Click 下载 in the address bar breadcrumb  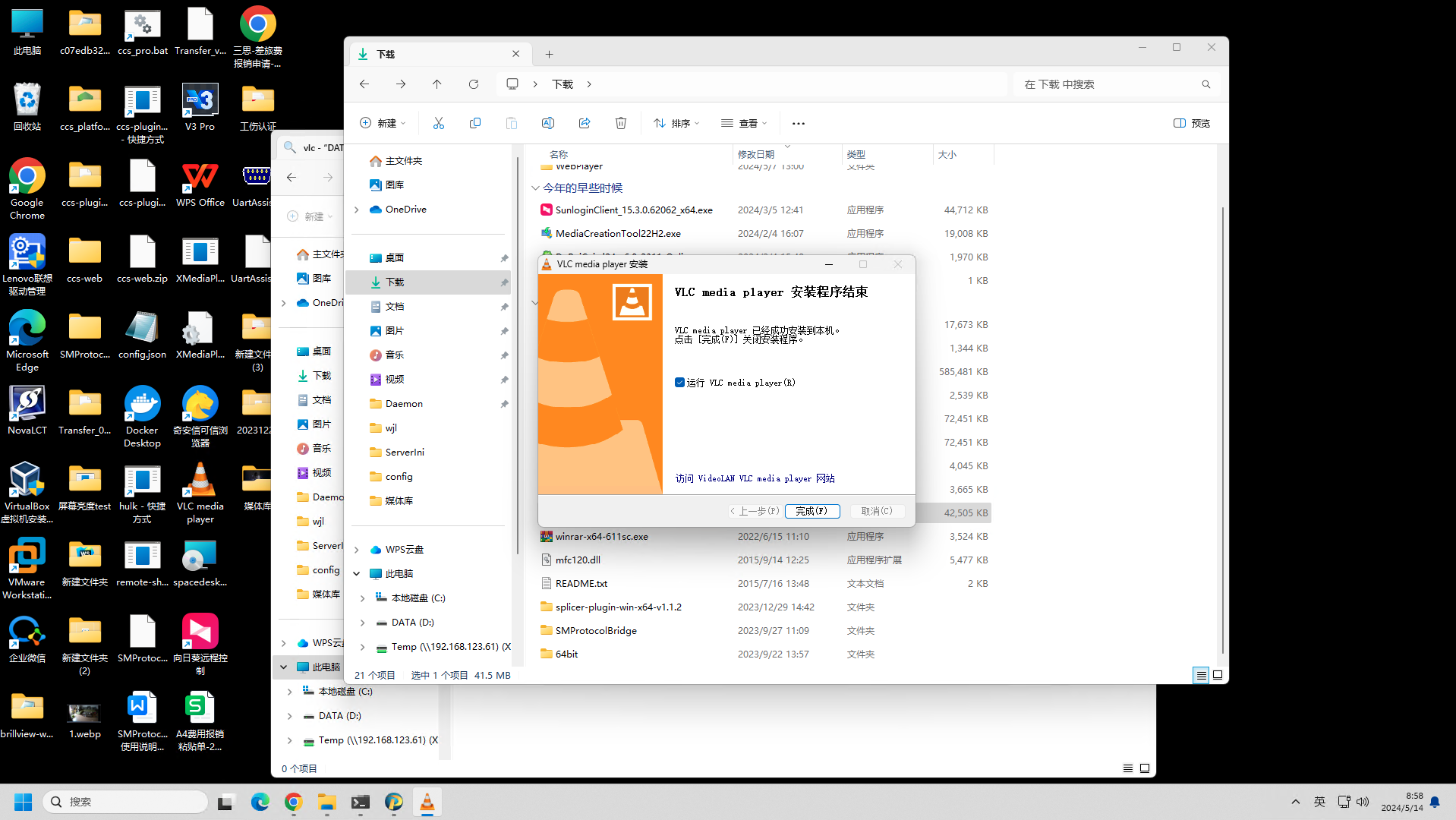pyautogui.click(x=563, y=84)
